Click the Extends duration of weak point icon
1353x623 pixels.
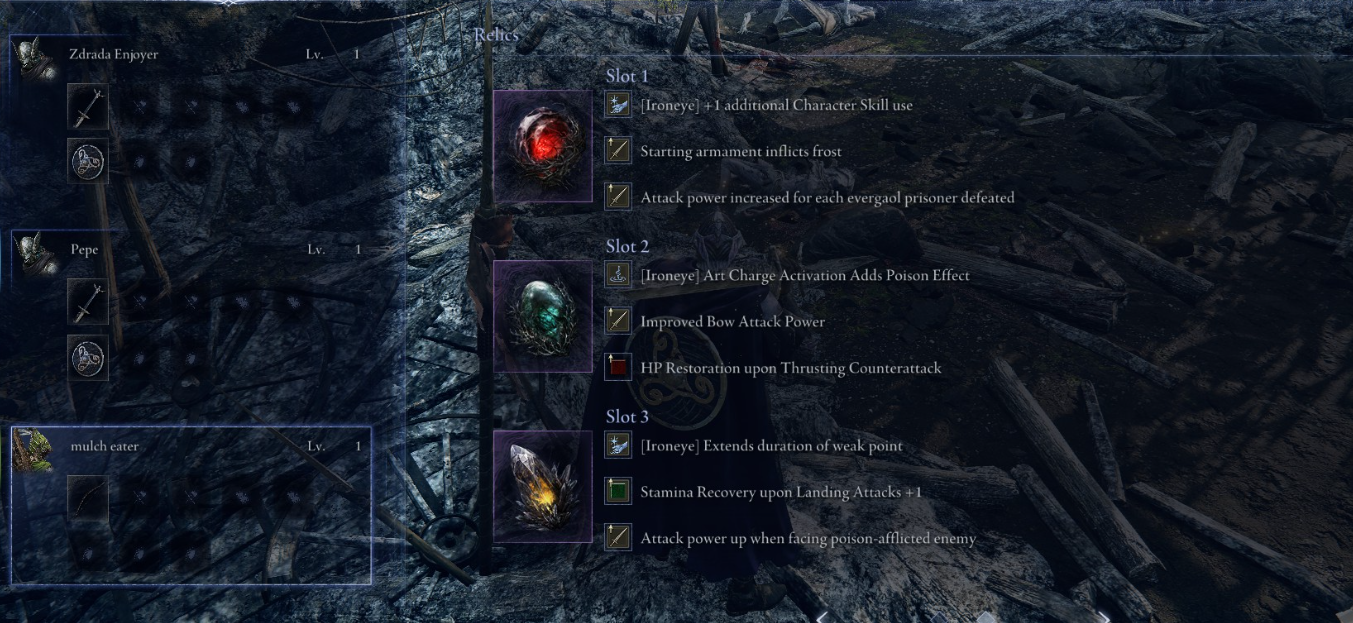point(618,445)
